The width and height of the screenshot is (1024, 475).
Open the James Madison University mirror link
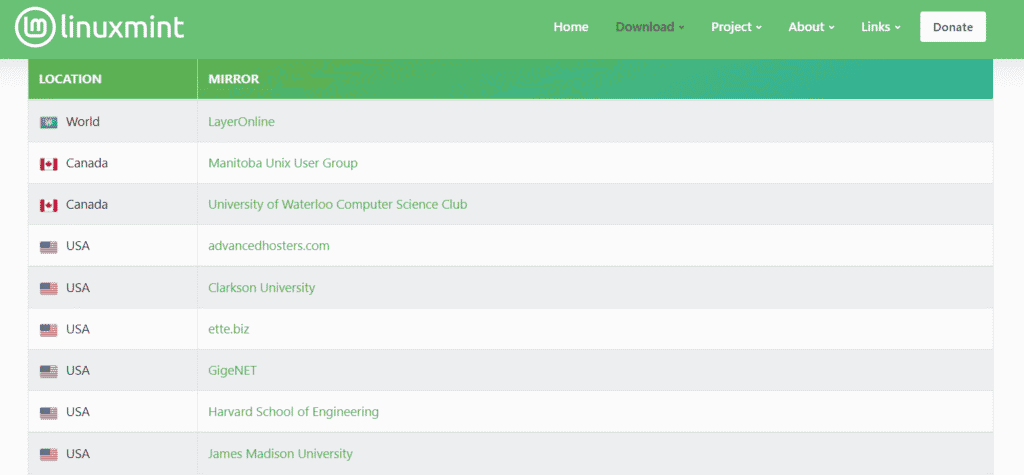tap(280, 454)
